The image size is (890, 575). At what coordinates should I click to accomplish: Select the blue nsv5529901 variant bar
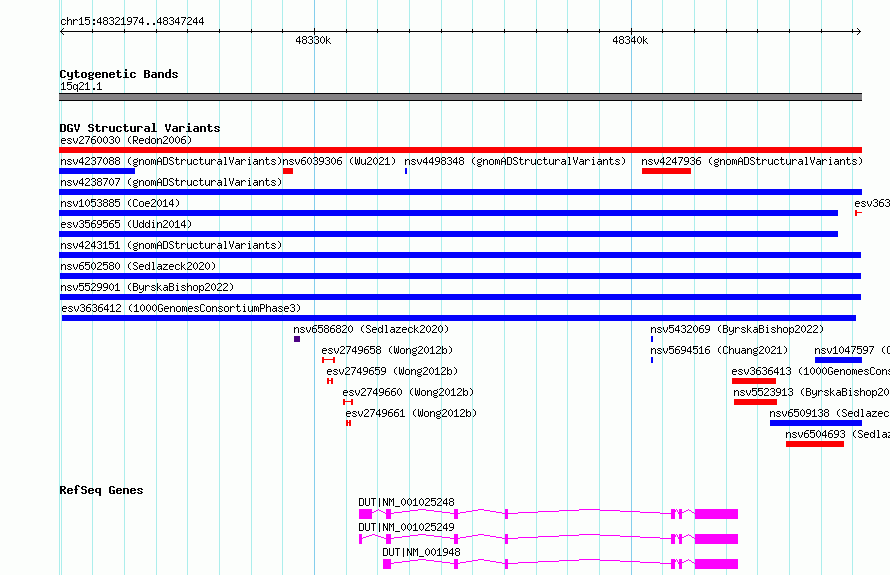tap(460, 297)
